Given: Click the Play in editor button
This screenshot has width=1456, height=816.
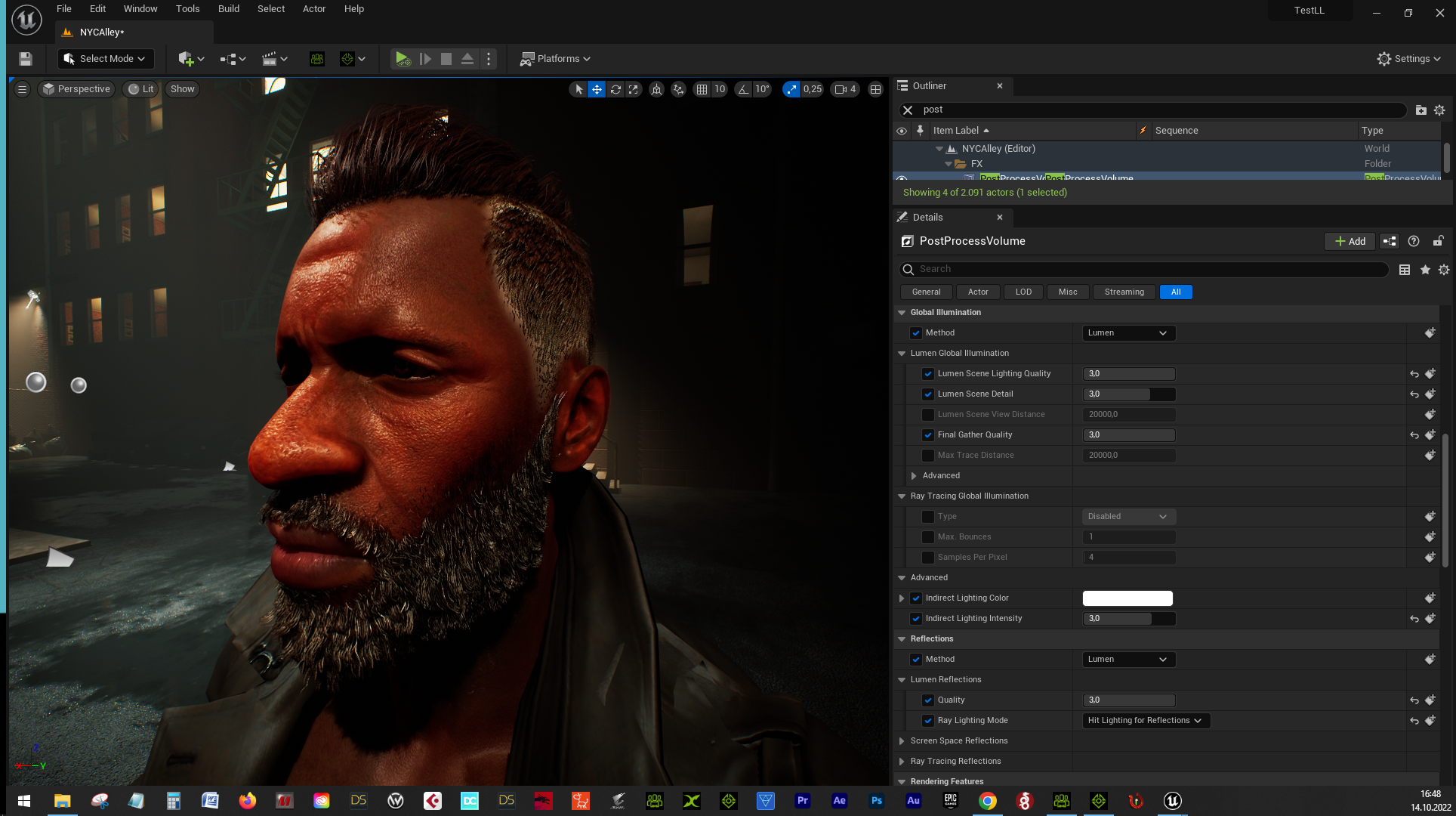Looking at the screenshot, I should point(403,59).
